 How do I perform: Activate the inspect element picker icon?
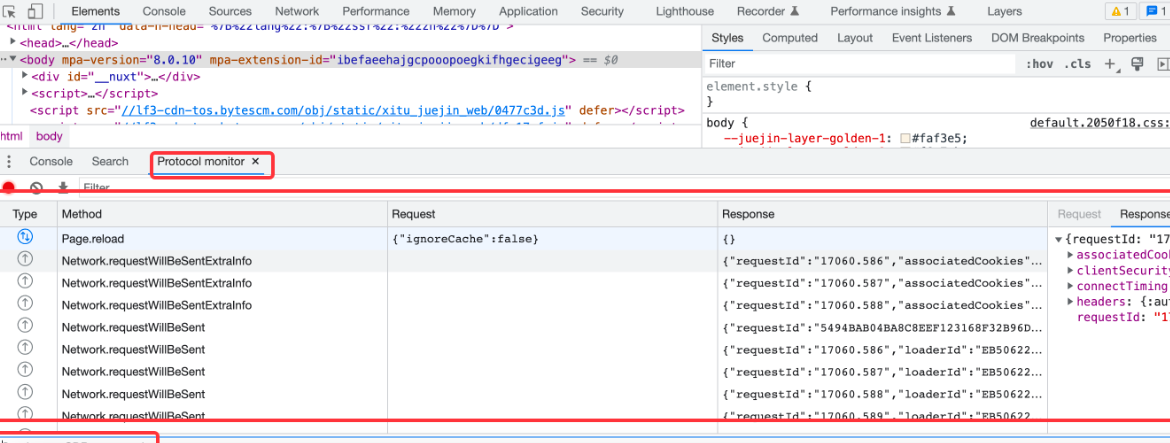click(10, 11)
